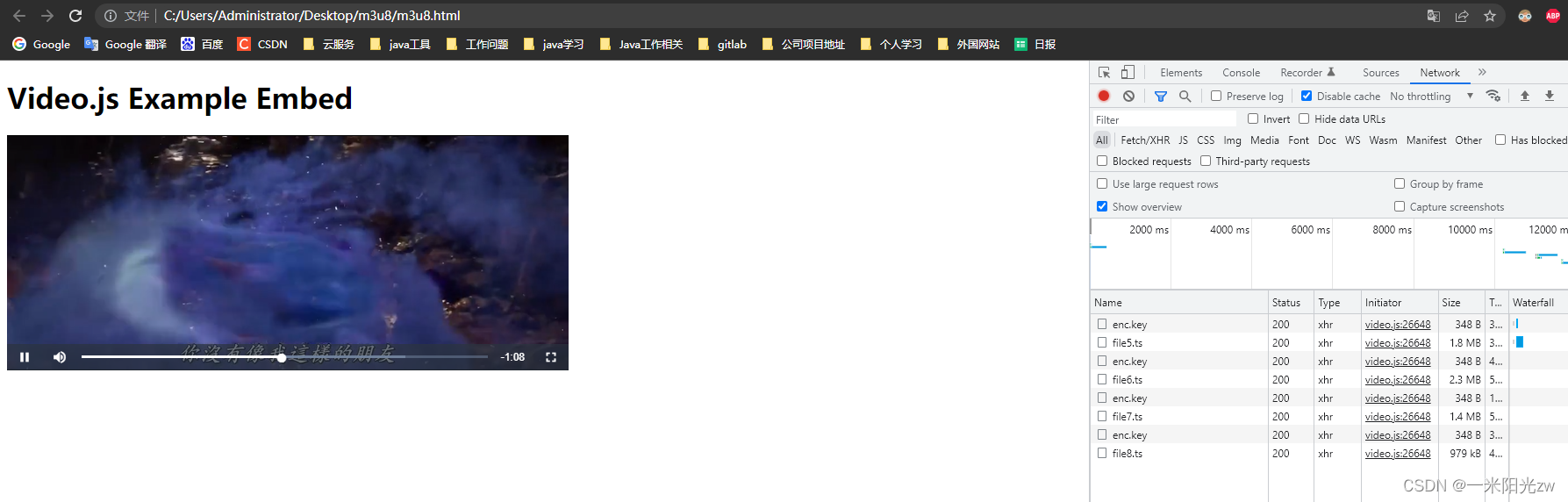Mute the video player volume
This screenshot has height=502, width=1568.
pyautogui.click(x=60, y=357)
